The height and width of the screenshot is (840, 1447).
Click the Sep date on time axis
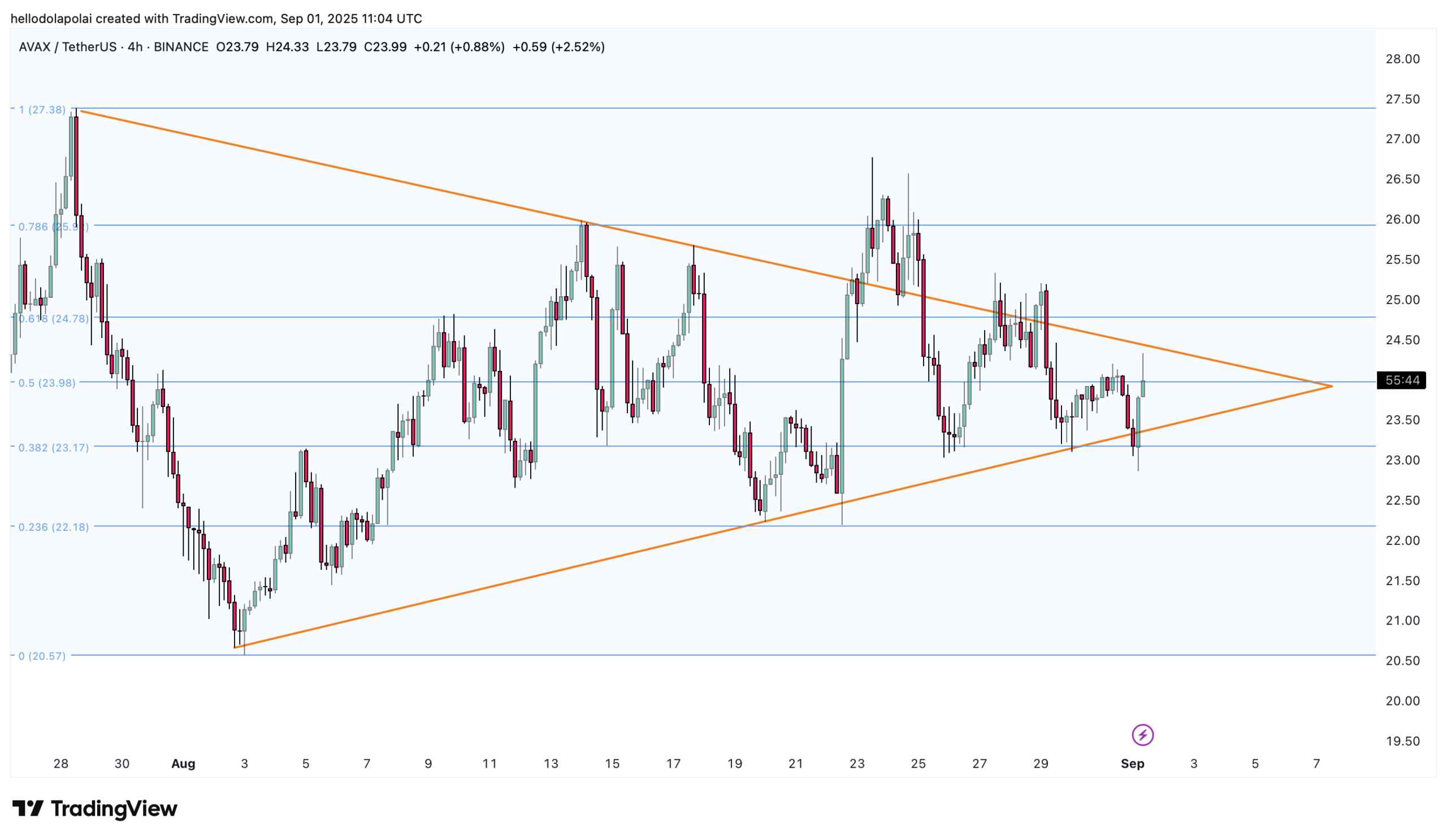pyautogui.click(x=1132, y=764)
